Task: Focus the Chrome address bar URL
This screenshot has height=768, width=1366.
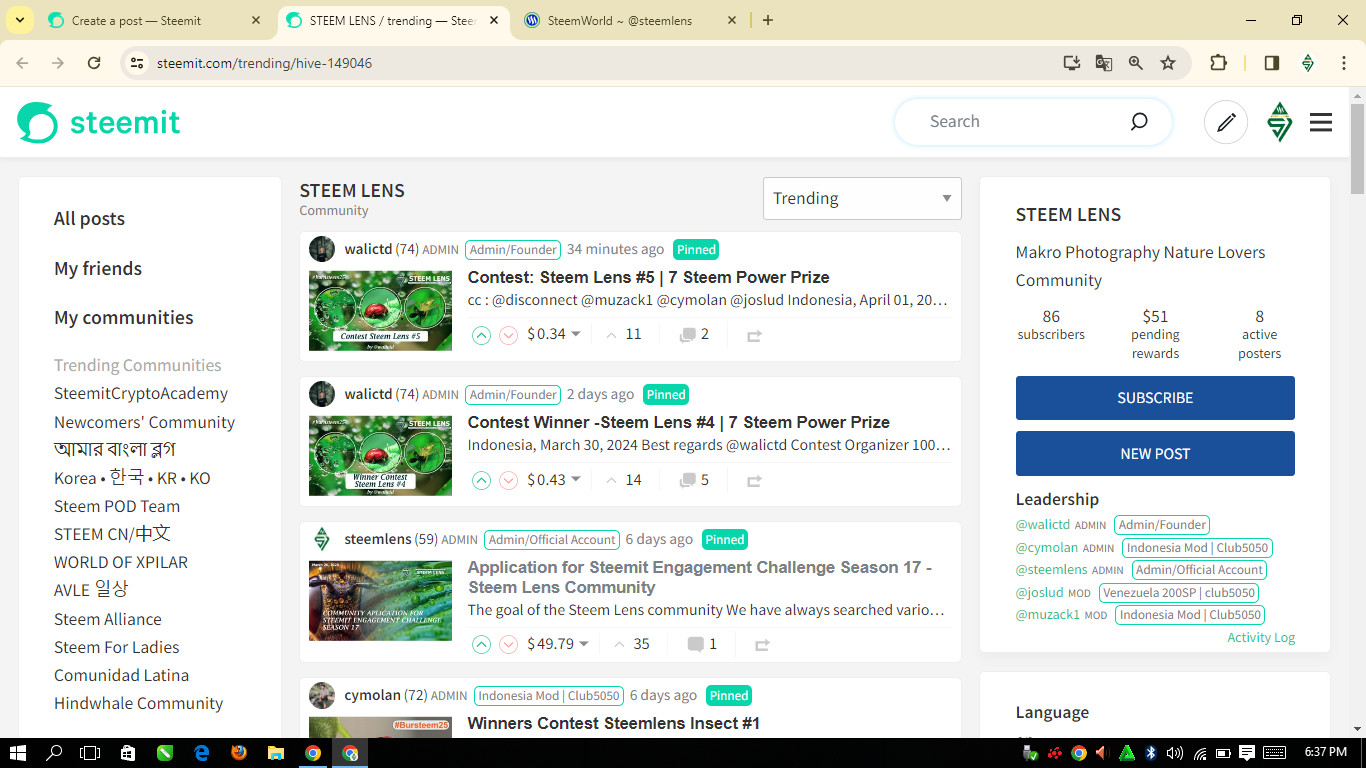Action: (264, 63)
